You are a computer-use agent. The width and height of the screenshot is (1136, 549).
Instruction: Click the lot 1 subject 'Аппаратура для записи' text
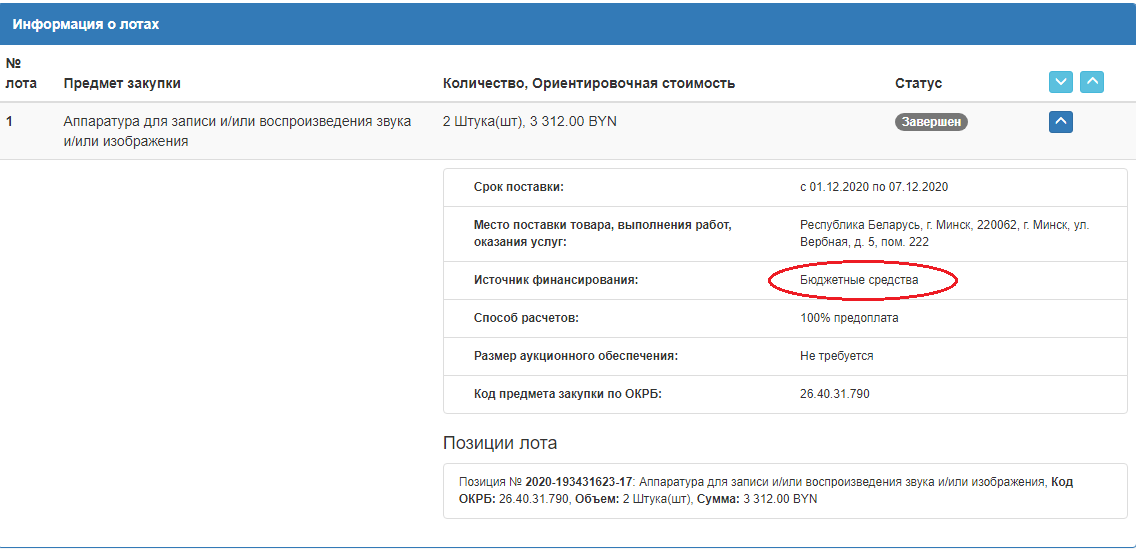click(238, 131)
